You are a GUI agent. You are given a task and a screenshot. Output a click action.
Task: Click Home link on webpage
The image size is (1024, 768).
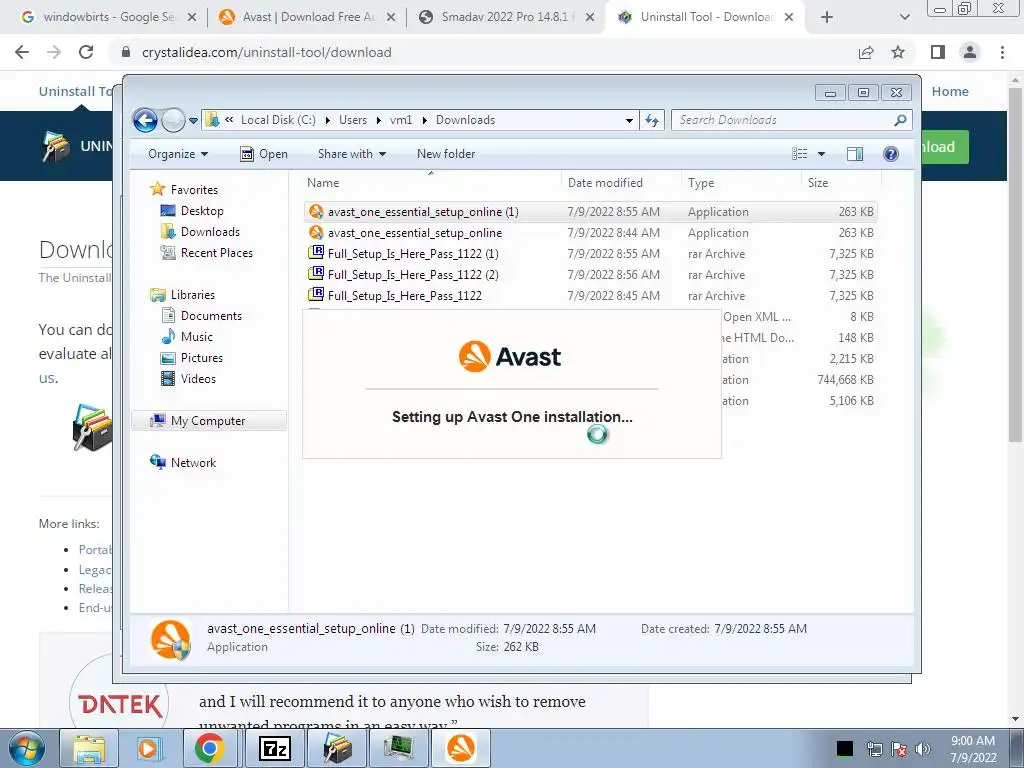950,91
